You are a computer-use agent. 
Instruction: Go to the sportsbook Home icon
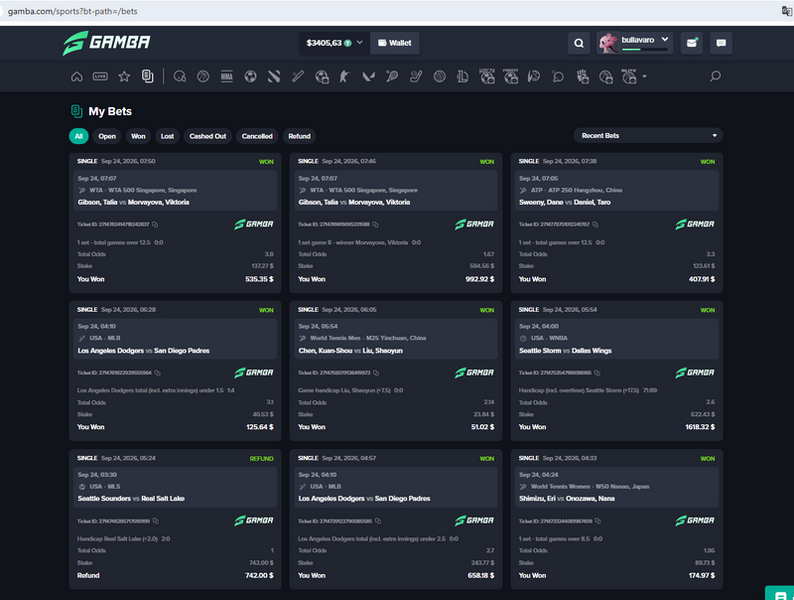coord(76,76)
